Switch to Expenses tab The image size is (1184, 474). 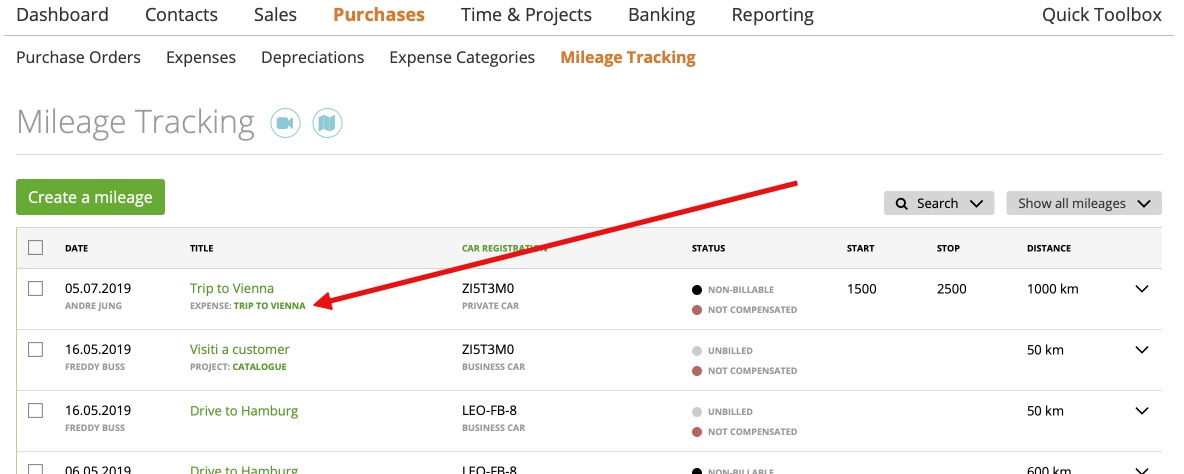click(201, 57)
